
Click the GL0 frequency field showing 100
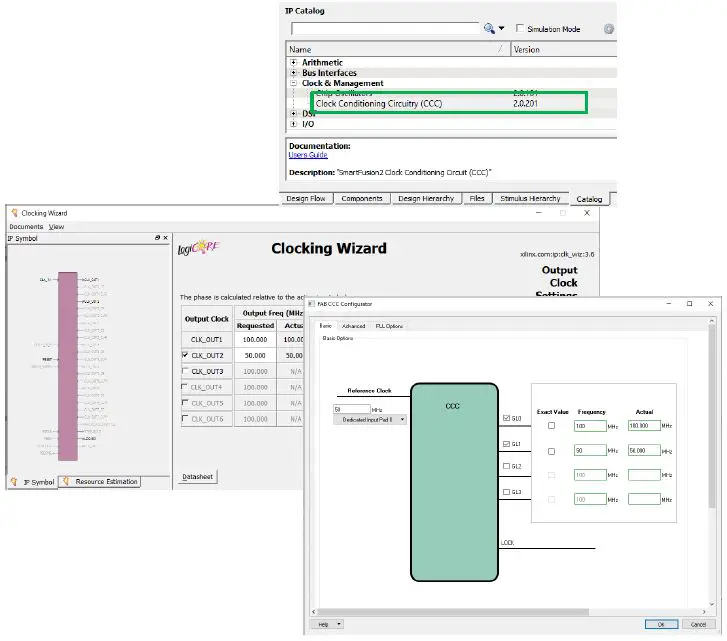coord(590,425)
